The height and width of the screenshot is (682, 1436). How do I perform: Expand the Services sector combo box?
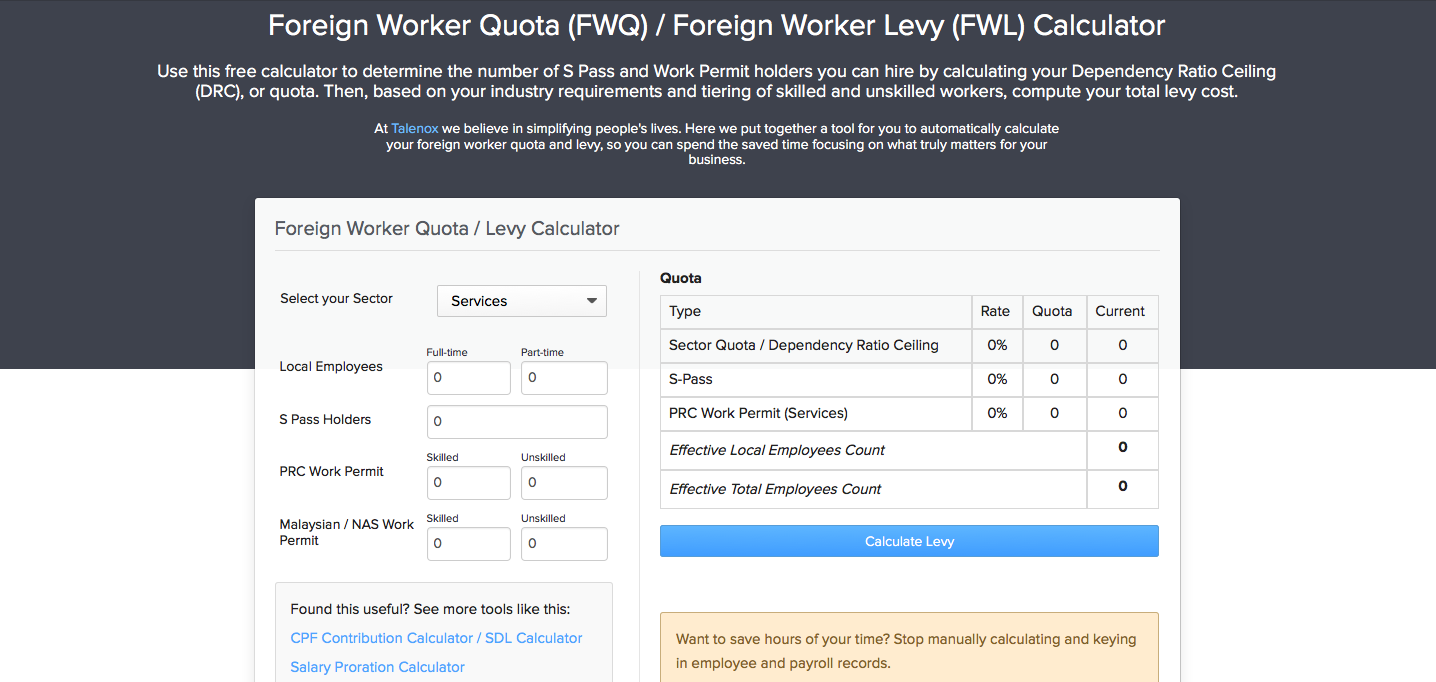click(x=521, y=300)
